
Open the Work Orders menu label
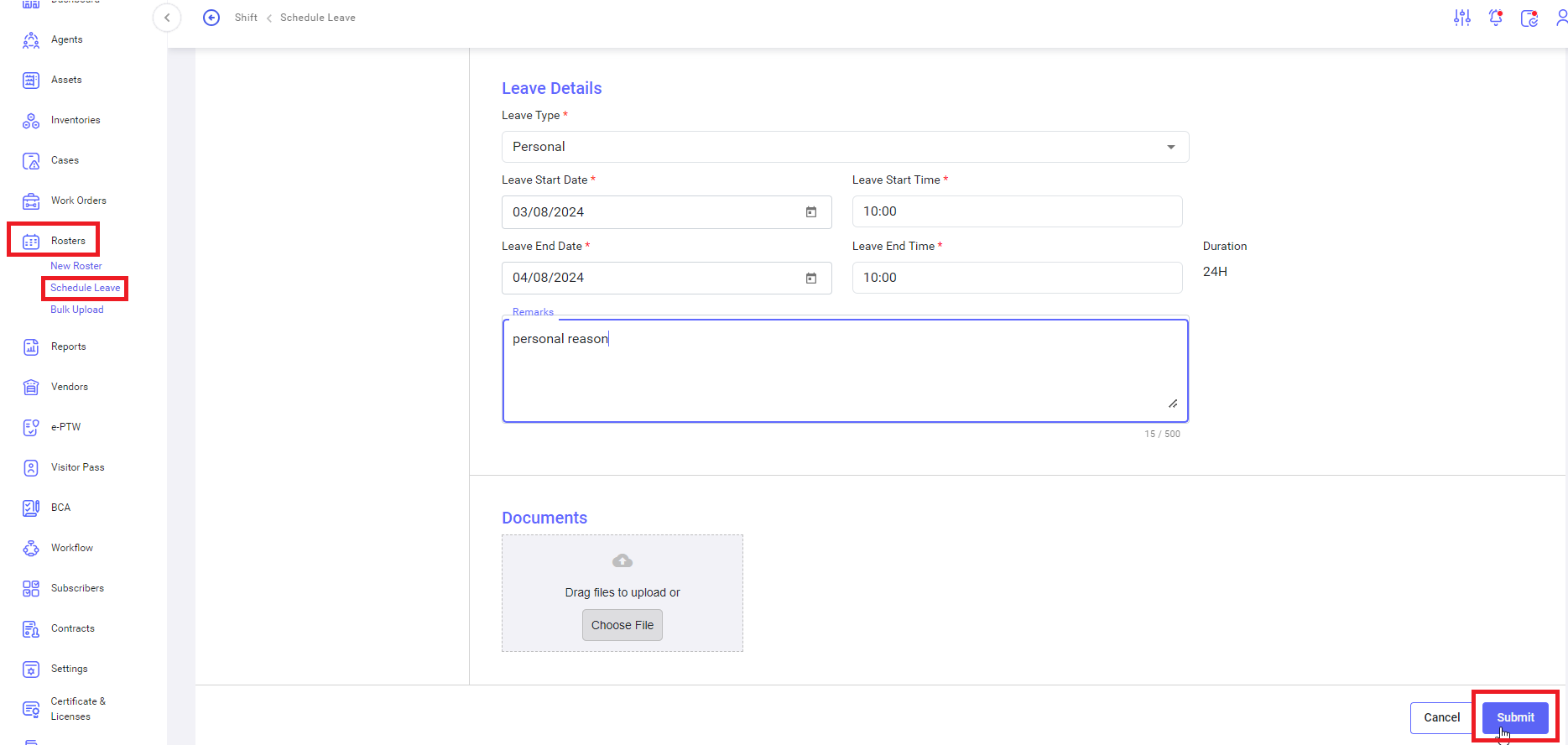tap(79, 201)
